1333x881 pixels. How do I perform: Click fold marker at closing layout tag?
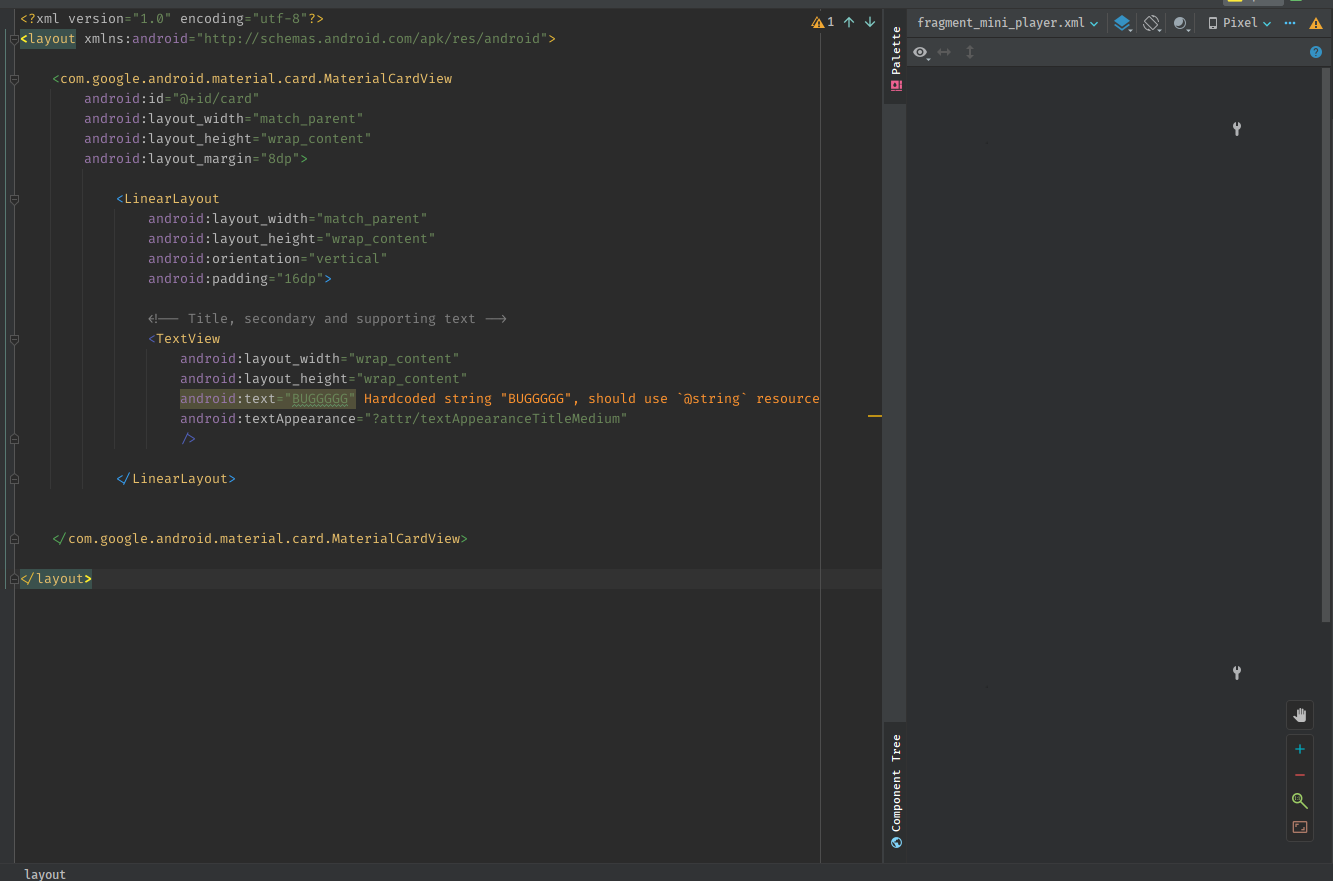pos(14,579)
